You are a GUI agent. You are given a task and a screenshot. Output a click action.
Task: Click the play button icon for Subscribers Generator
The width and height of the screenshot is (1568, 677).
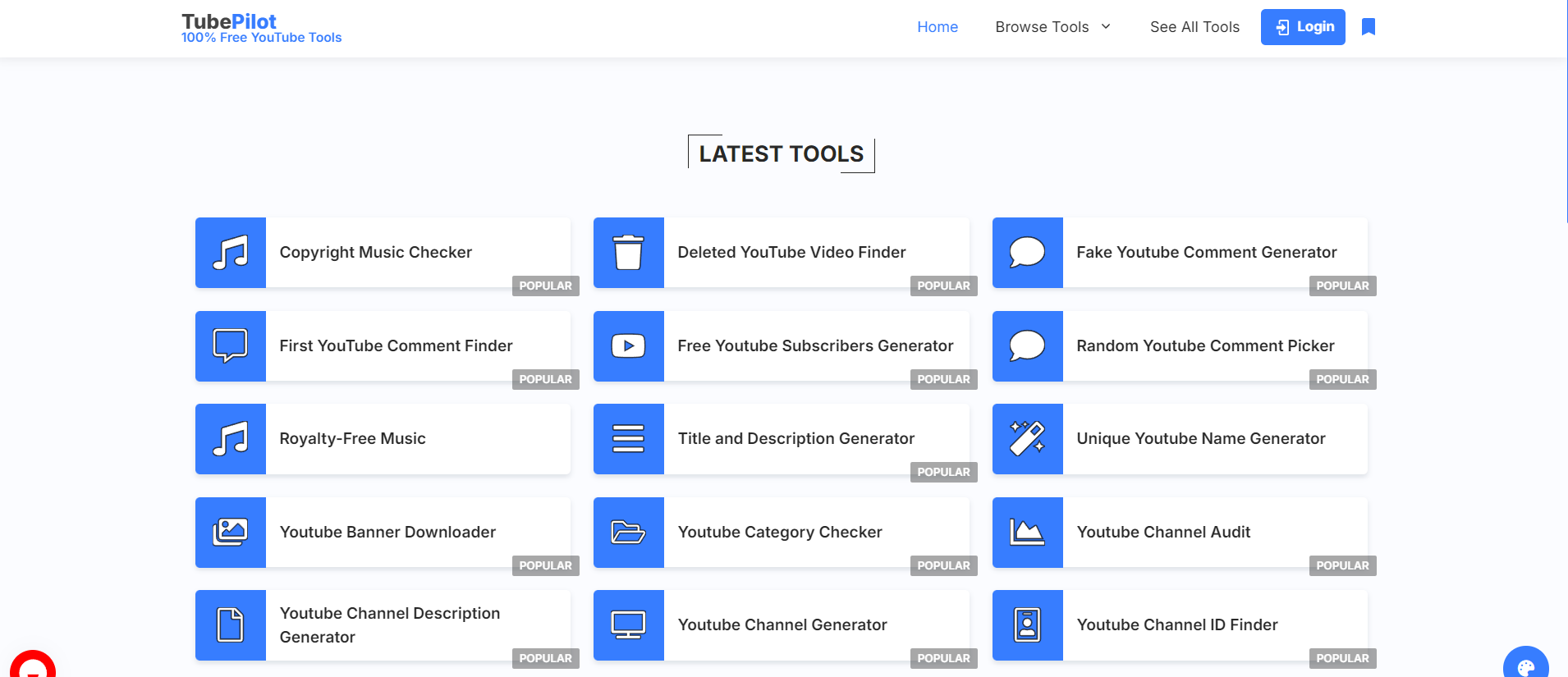628,346
